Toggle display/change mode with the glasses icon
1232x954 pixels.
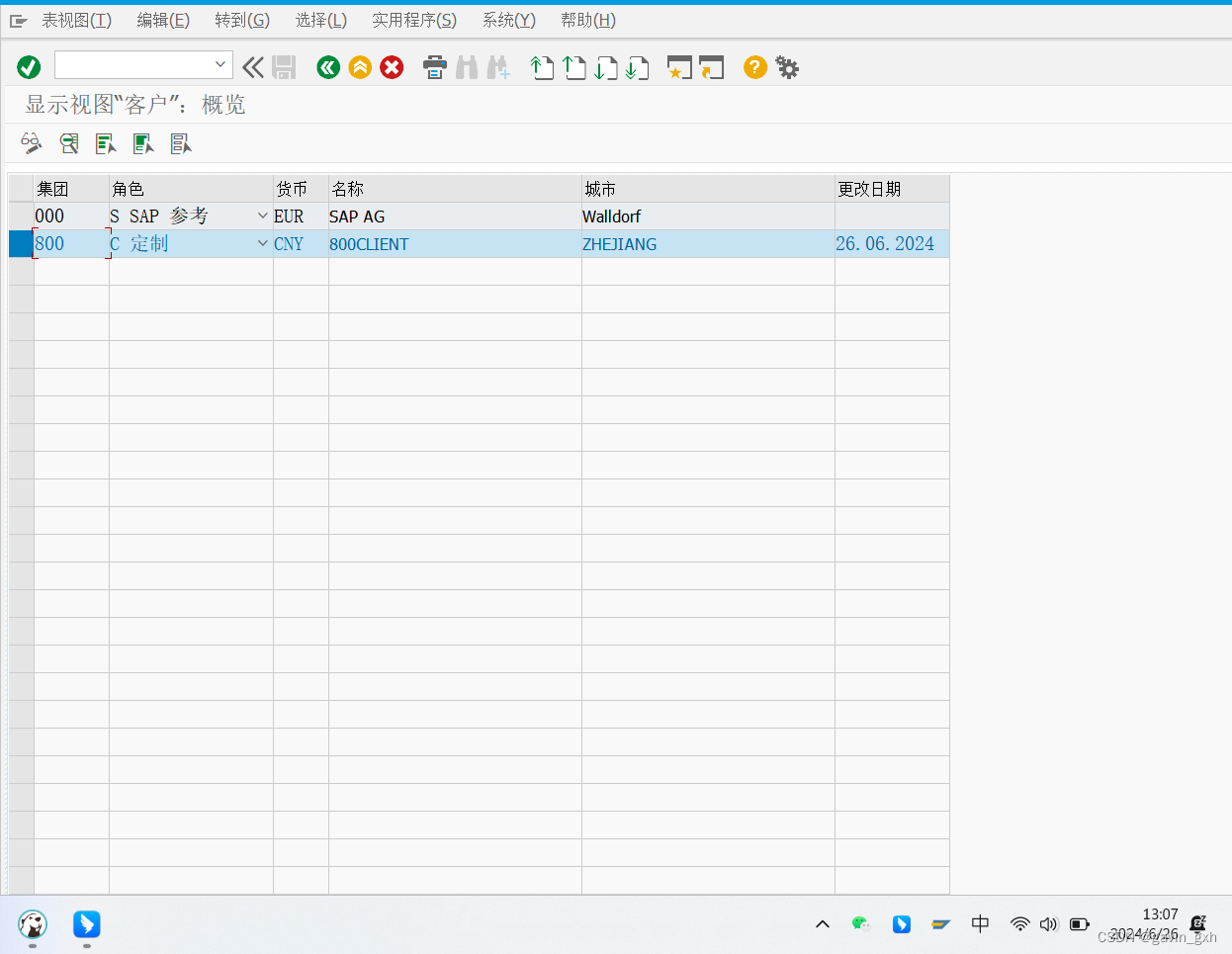[x=31, y=143]
